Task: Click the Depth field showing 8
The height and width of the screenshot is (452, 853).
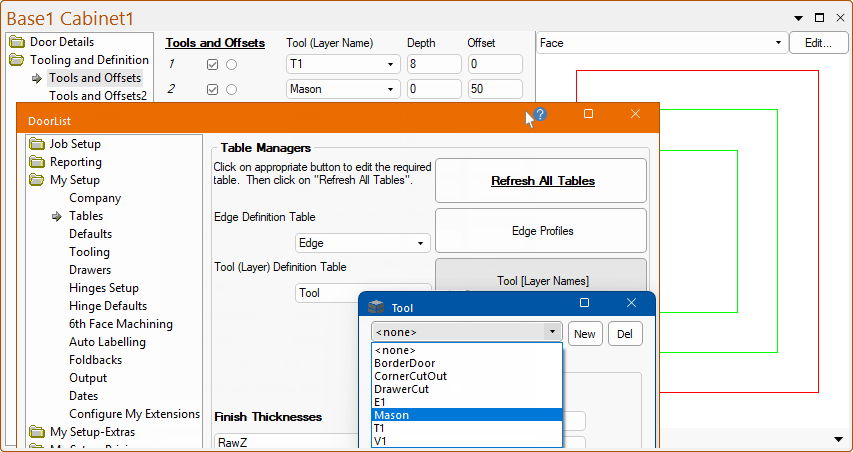Action: point(434,64)
